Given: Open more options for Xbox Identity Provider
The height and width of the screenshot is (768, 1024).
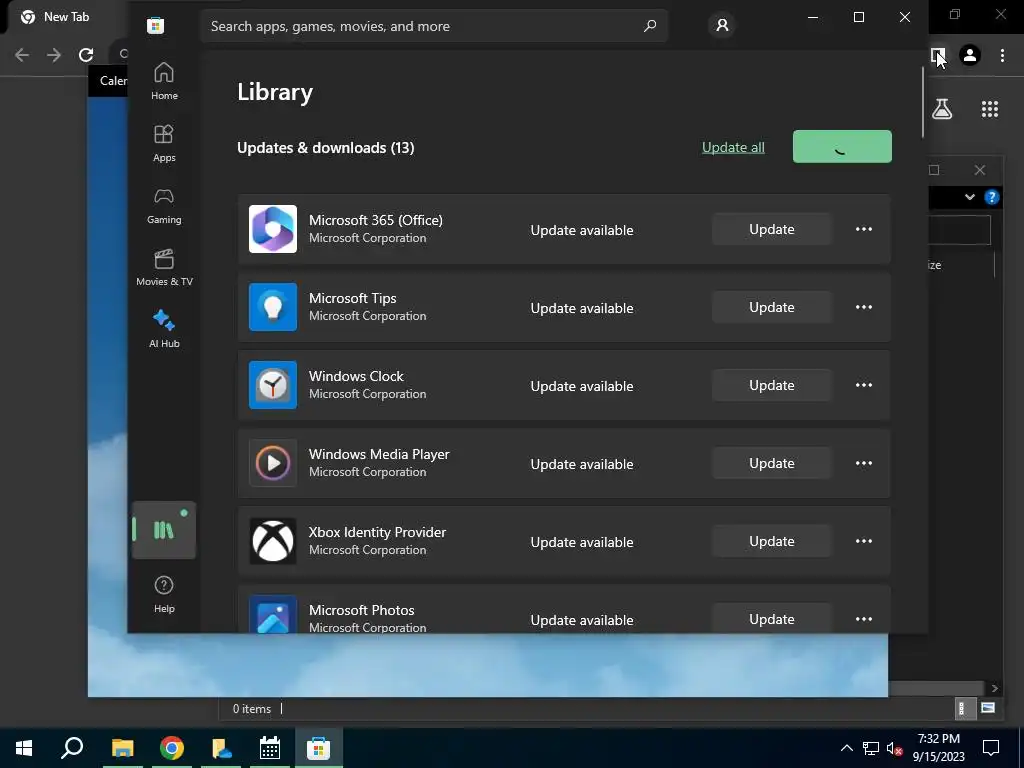Looking at the screenshot, I should [864, 541].
